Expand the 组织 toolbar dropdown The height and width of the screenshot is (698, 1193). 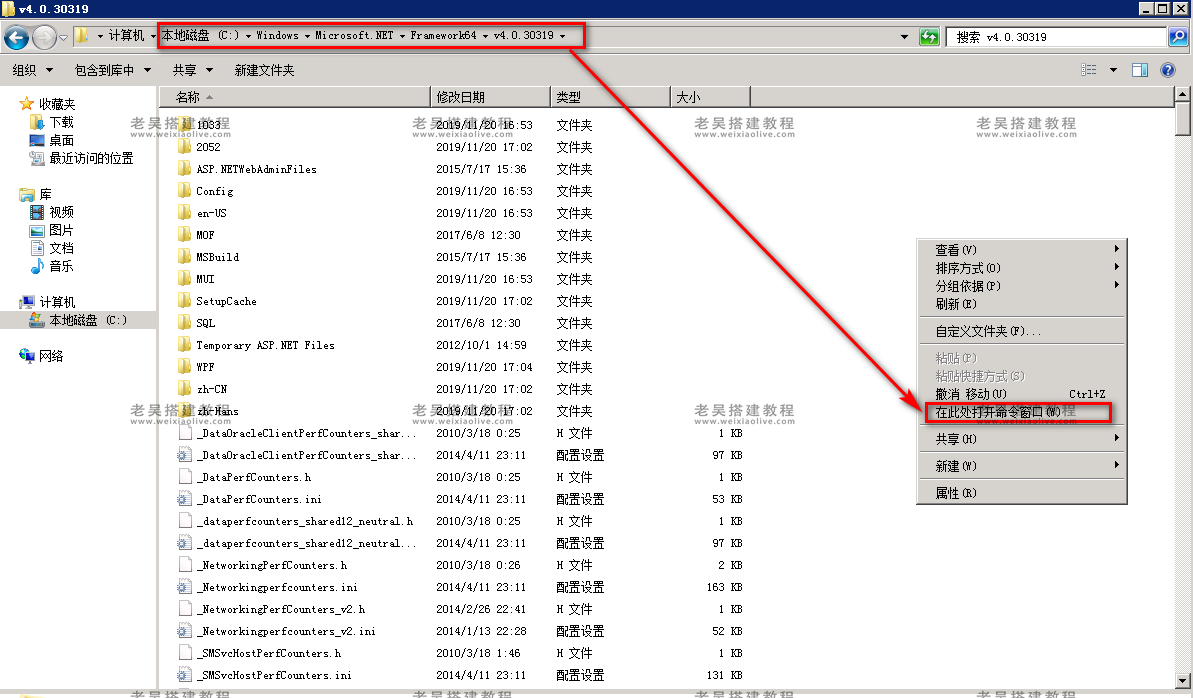(33, 69)
